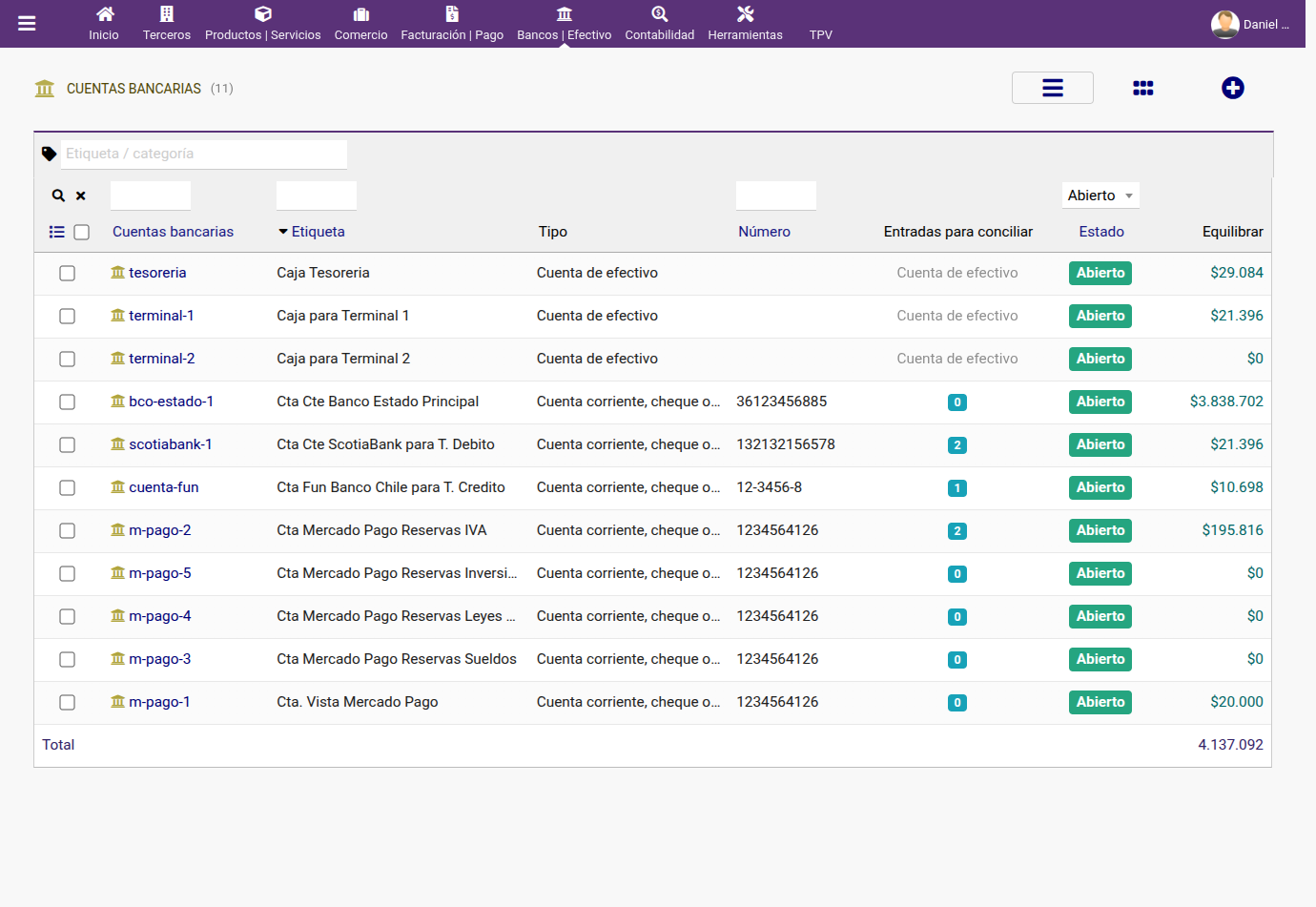Focus the Cuentas bancarias filter field
This screenshot has width=1316, height=907.
pyautogui.click(x=151, y=196)
